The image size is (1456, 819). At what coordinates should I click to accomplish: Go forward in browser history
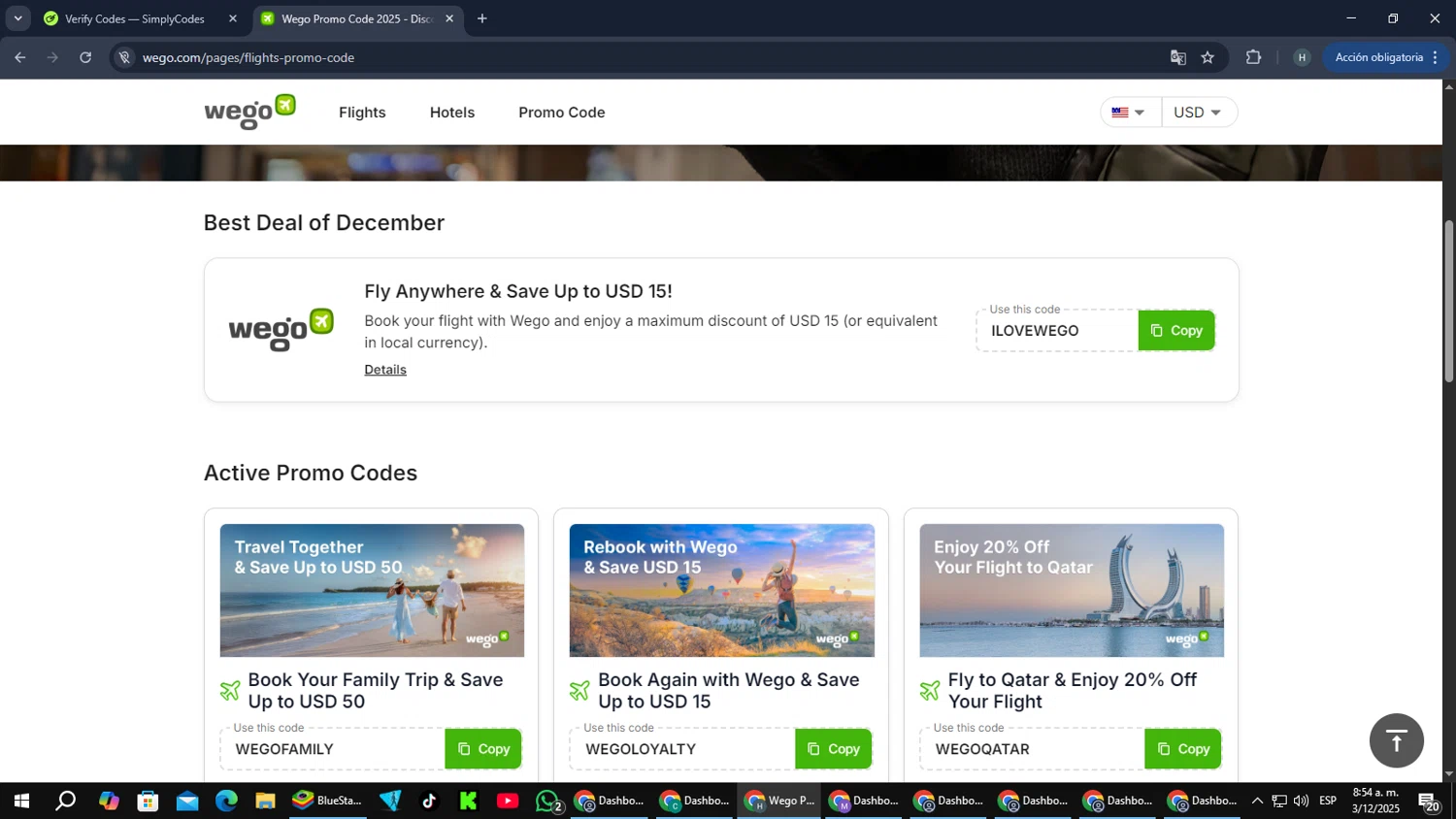pyautogui.click(x=52, y=57)
